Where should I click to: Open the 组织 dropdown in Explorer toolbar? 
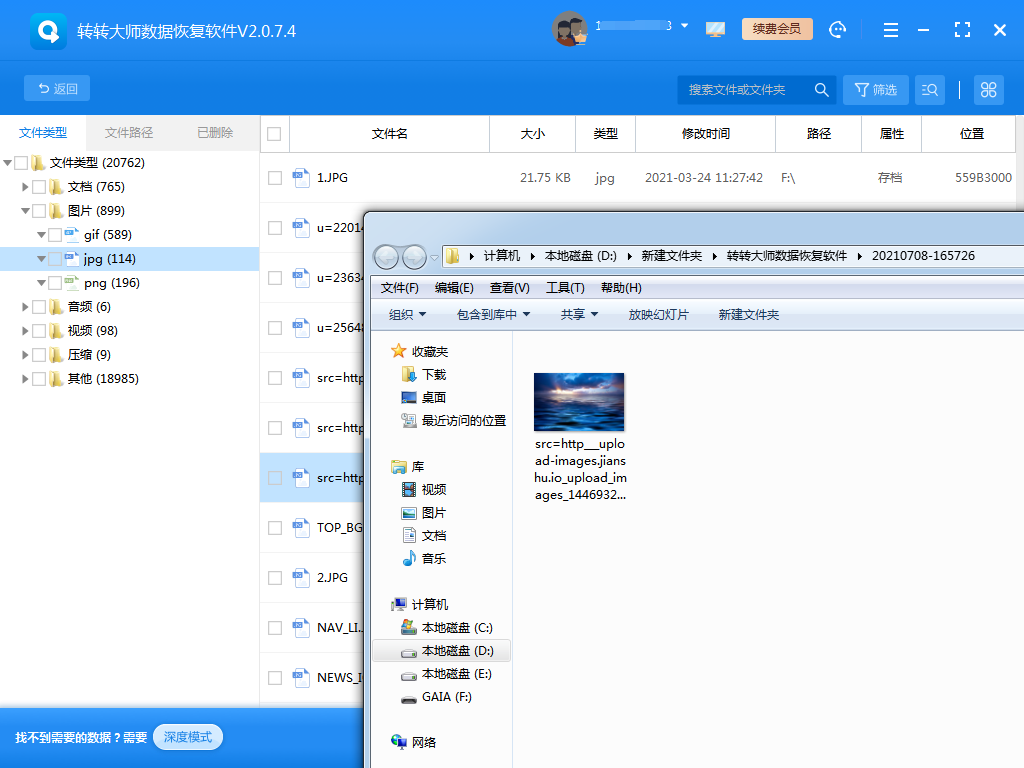pyautogui.click(x=407, y=314)
